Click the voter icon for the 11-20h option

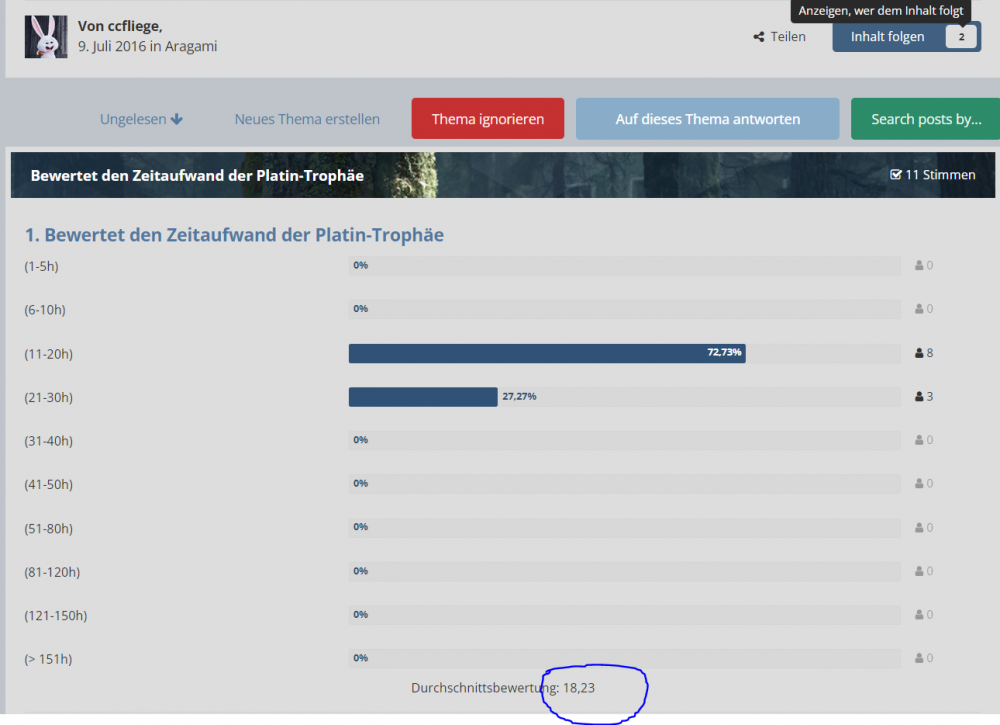click(x=920, y=353)
